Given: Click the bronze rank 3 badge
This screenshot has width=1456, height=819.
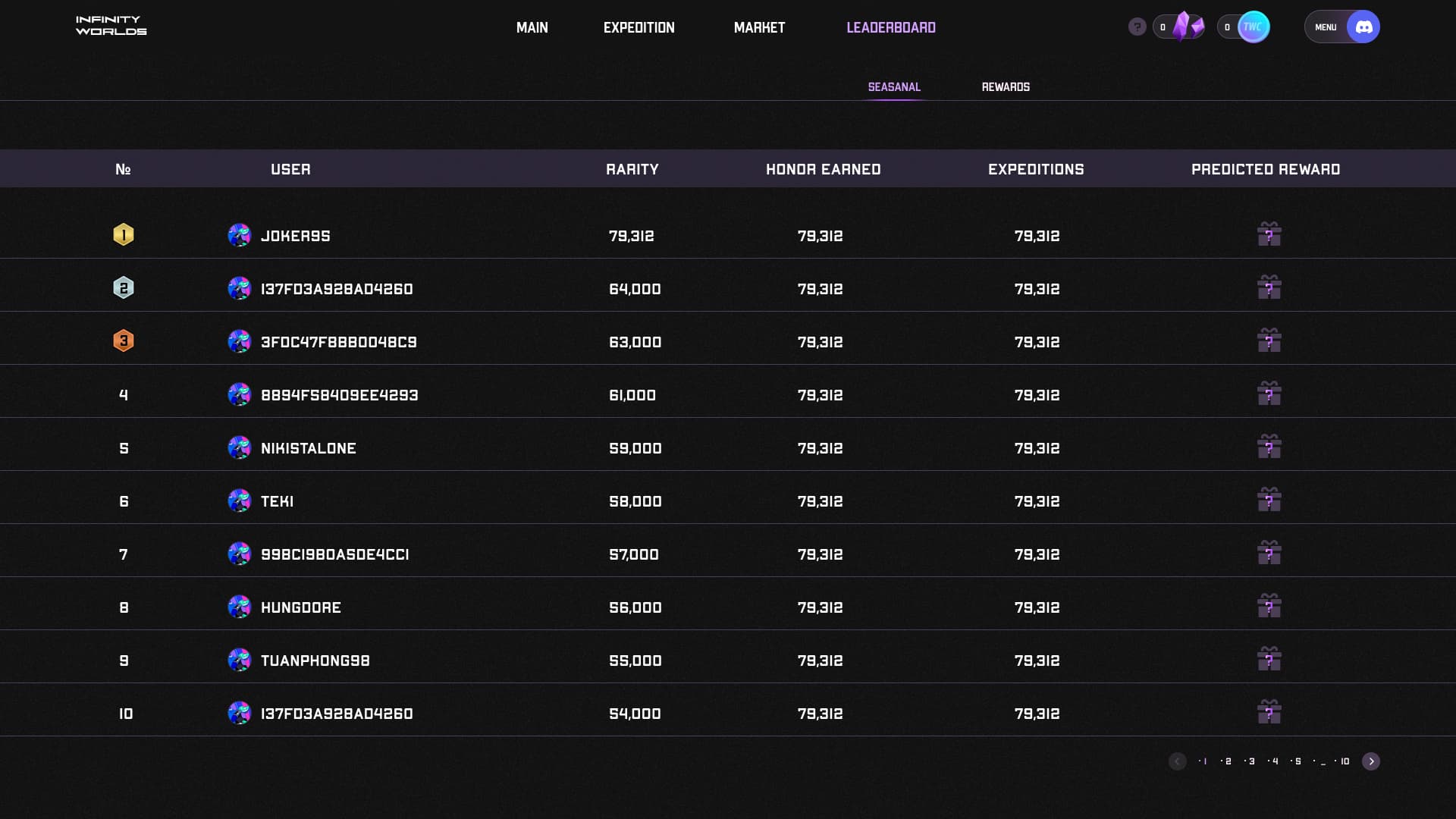Looking at the screenshot, I should [124, 341].
